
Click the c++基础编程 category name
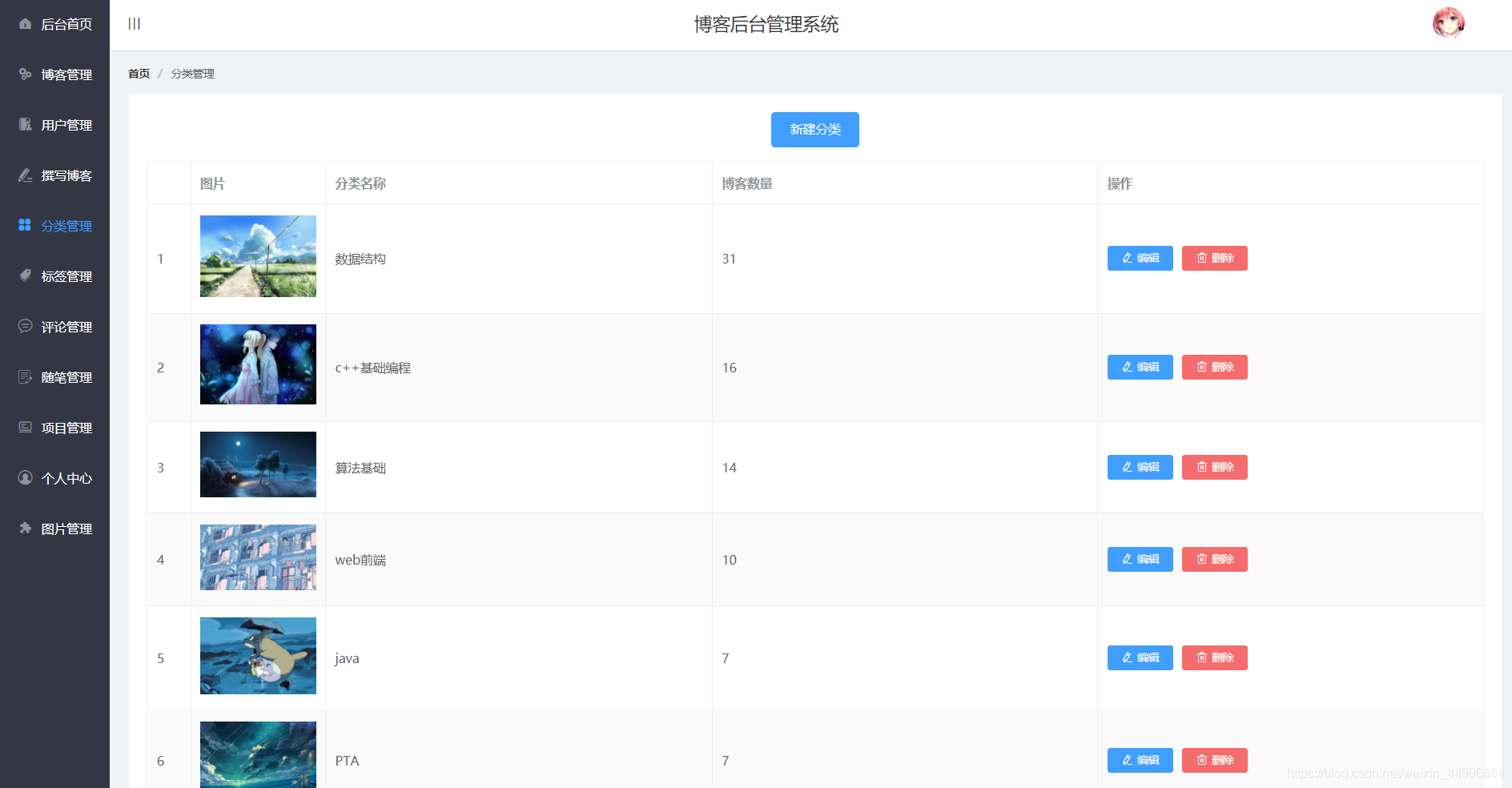tap(373, 368)
